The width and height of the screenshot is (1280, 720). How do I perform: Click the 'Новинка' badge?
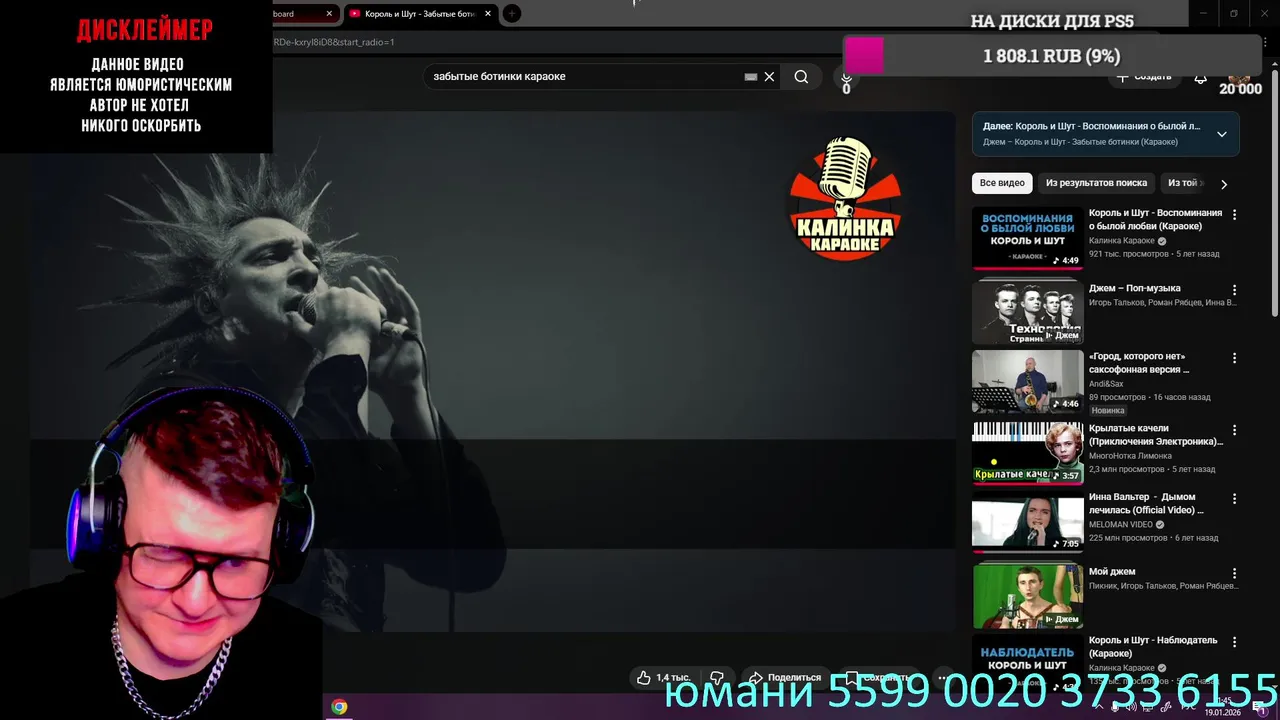pyautogui.click(x=1108, y=410)
